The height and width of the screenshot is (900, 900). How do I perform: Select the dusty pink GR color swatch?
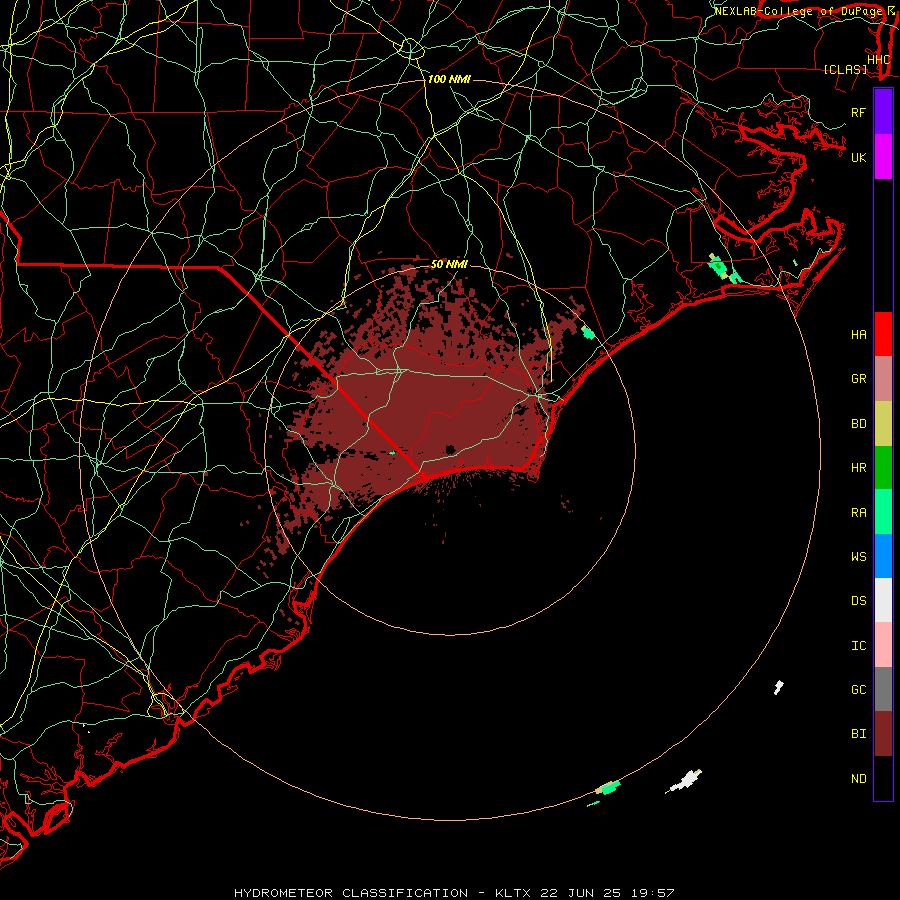(883, 379)
